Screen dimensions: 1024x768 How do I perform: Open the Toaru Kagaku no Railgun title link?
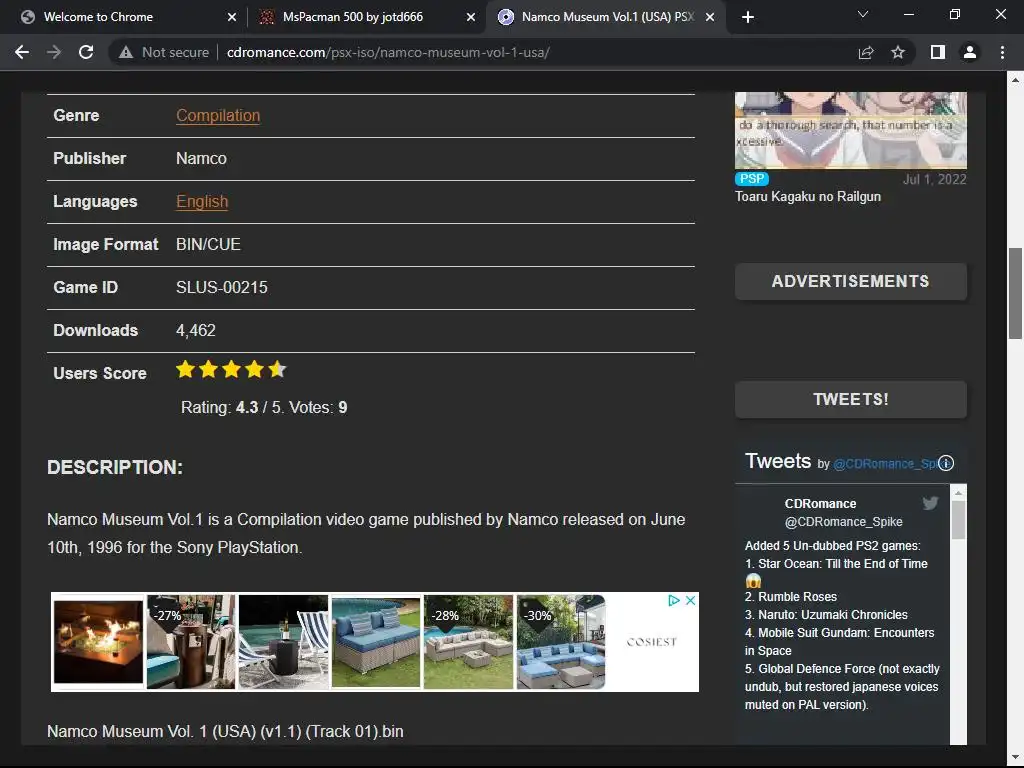click(x=808, y=197)
